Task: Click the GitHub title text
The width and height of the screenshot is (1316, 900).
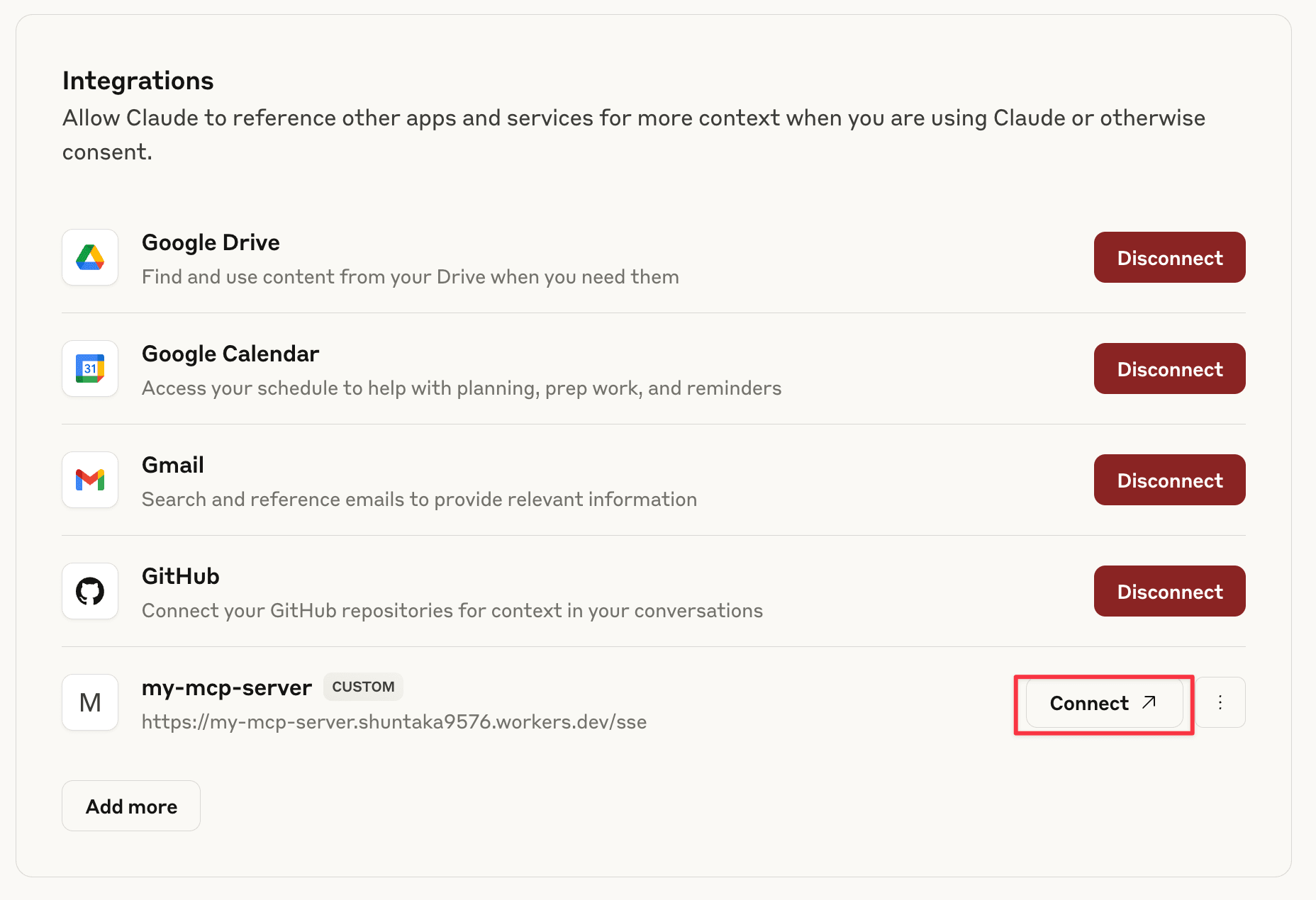Action: coord(181,576)
